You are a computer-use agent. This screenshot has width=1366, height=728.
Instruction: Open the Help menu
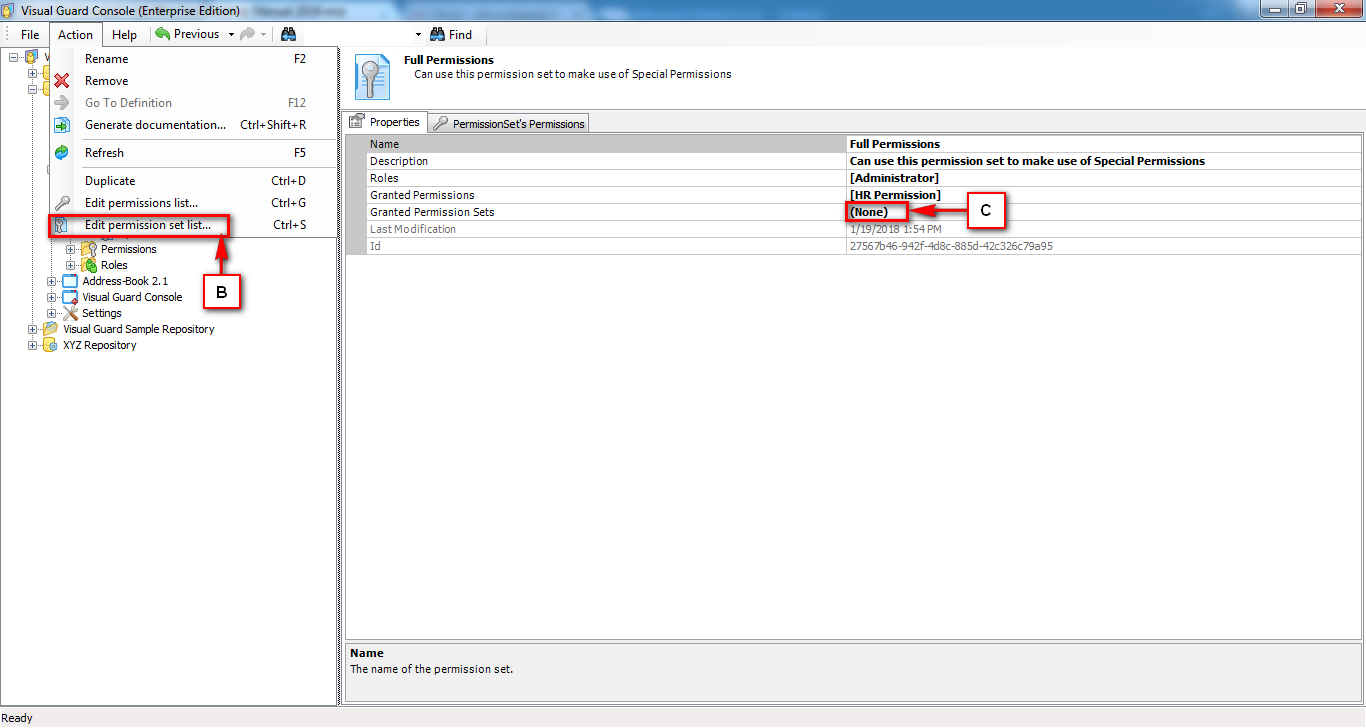pyautogui.click(x=125, y=34)
